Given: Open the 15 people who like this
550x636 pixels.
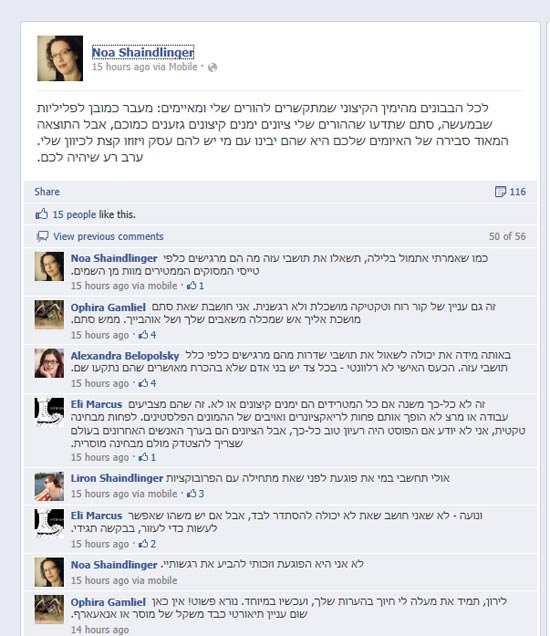Looking at the screenshot, I should (74, 214).
